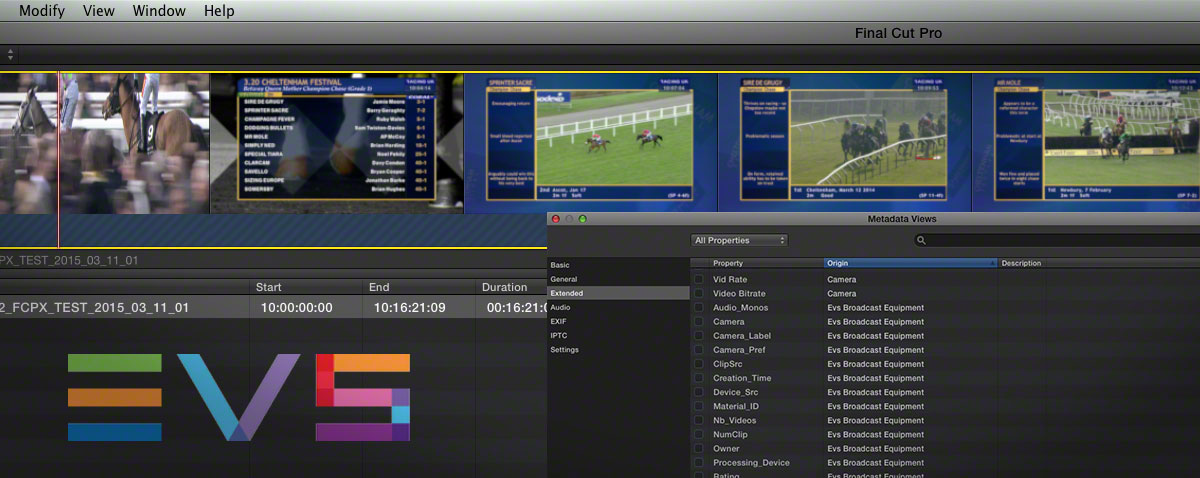Tick the Material_ID checkbox
The image size is (1200, 478).
pos(699,406)
